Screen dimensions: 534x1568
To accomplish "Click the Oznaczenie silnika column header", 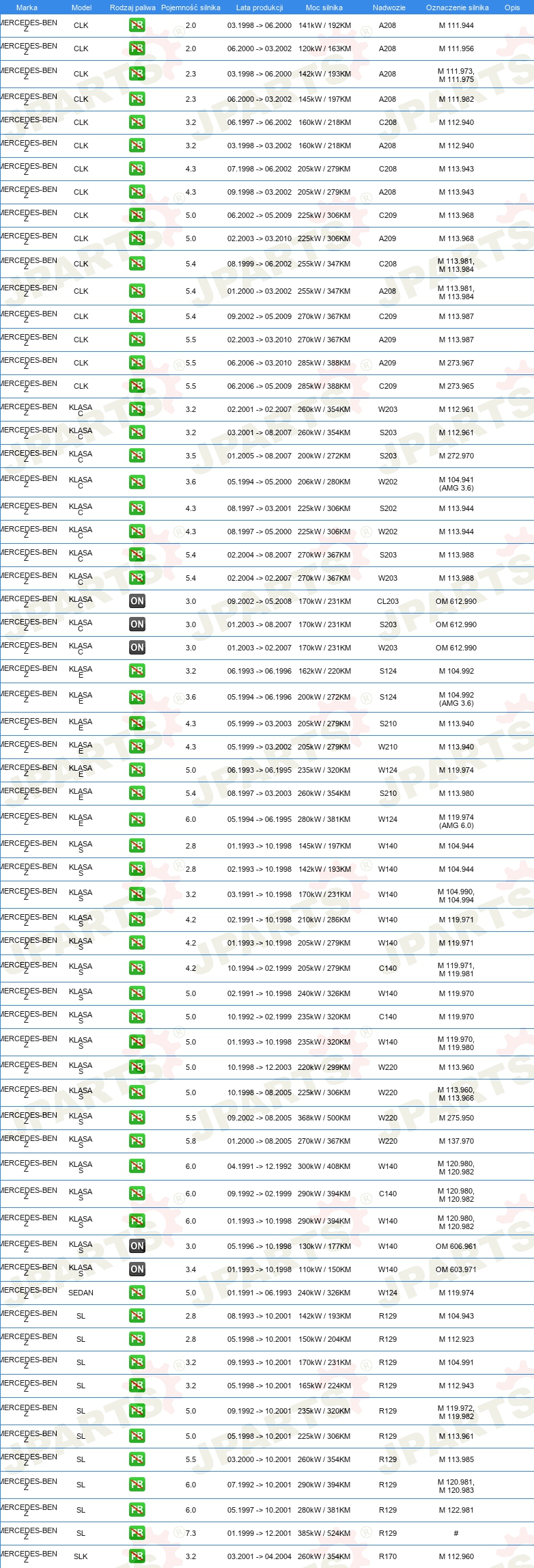I will click(458, 8).
